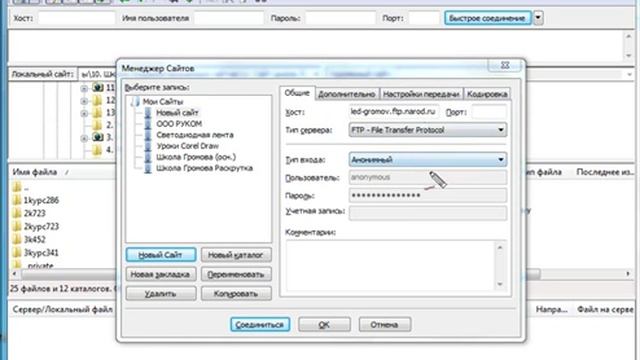Click the quick-connect Имя пользователя field
Viewport: 640px width, 360px height.
(x=229, y=18)
